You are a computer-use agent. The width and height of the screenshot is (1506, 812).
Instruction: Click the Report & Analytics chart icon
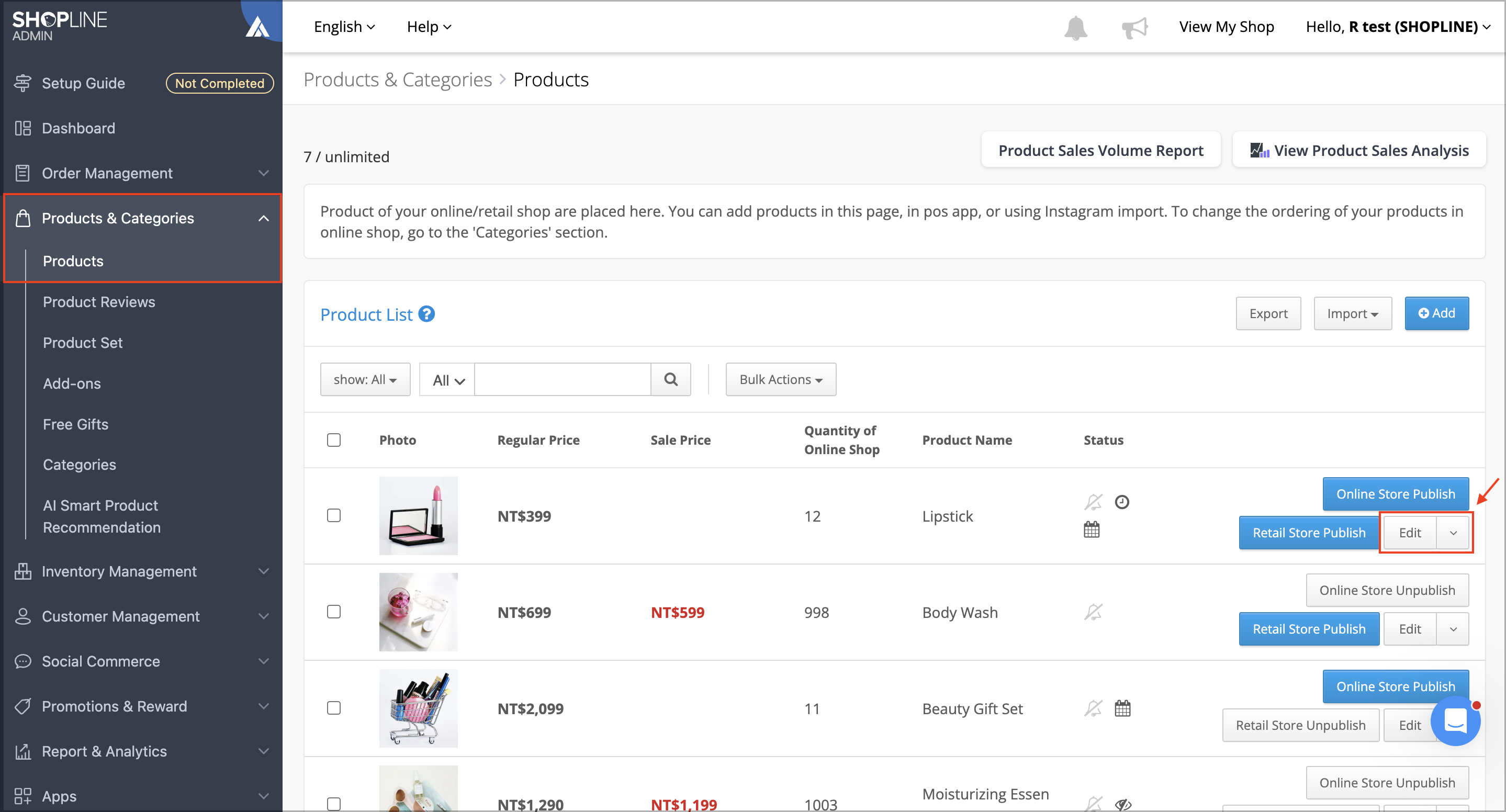[23, 751]
